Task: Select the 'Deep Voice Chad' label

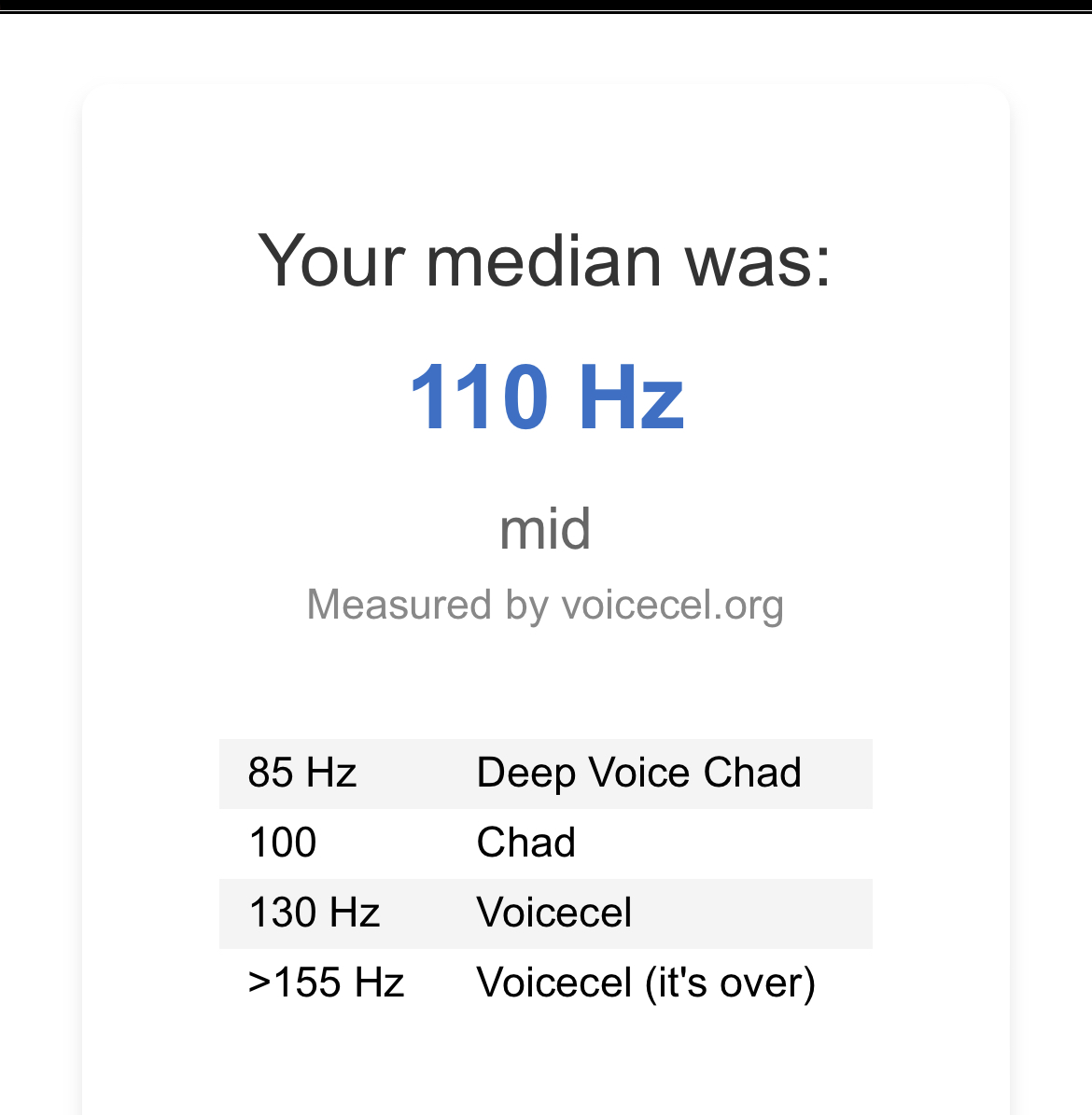Action: pyautogui.click(x=638, y=773)
